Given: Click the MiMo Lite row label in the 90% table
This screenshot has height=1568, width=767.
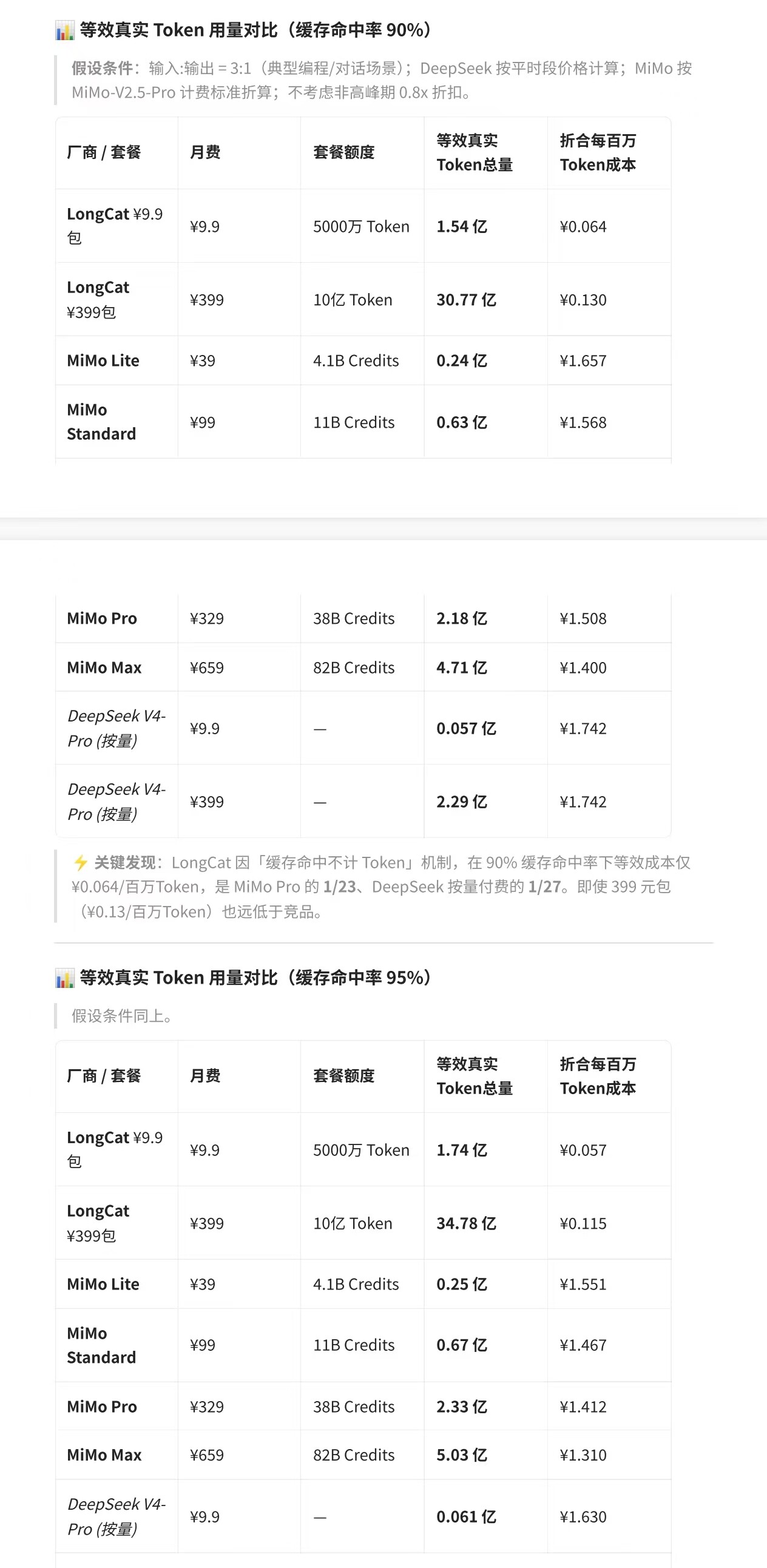Looking at the screenshot, I should pos(104,360).
